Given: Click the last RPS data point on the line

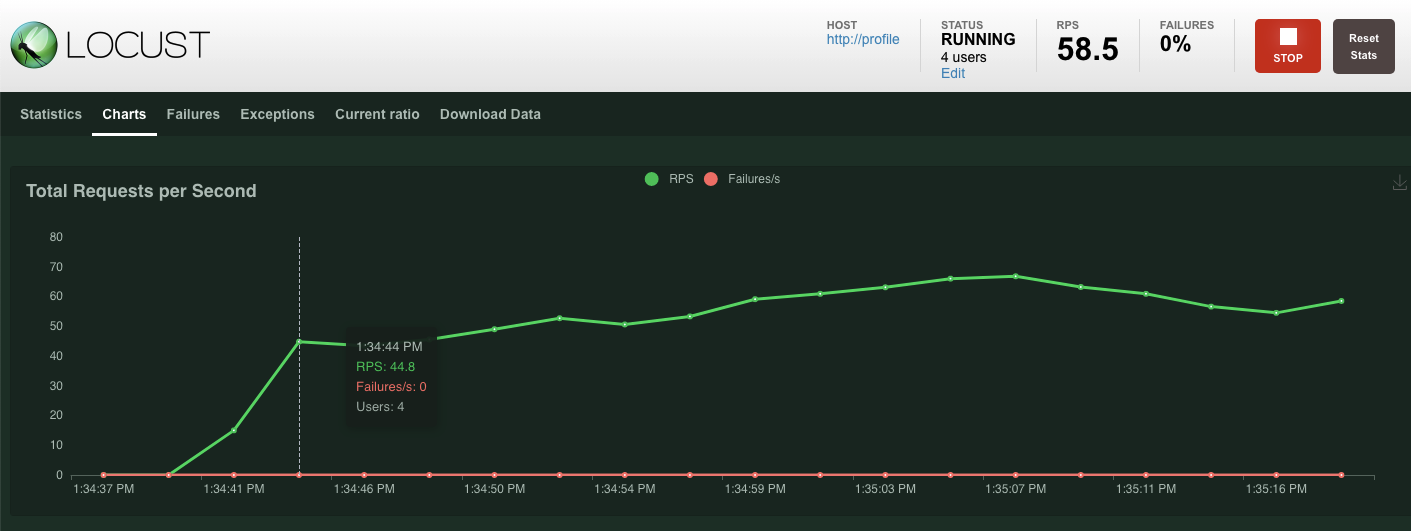Looking at the screenshot, I should [x=1341, y=301].
